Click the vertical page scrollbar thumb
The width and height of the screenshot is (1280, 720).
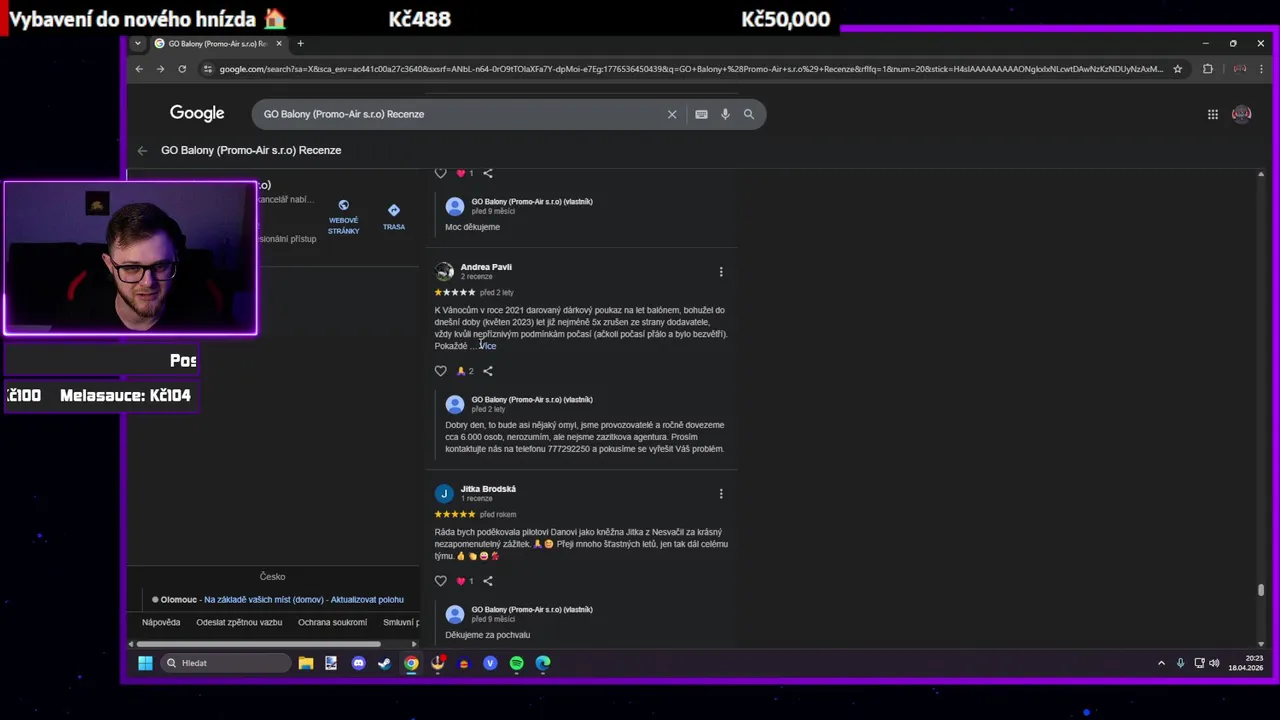[x=1261, y=590]
